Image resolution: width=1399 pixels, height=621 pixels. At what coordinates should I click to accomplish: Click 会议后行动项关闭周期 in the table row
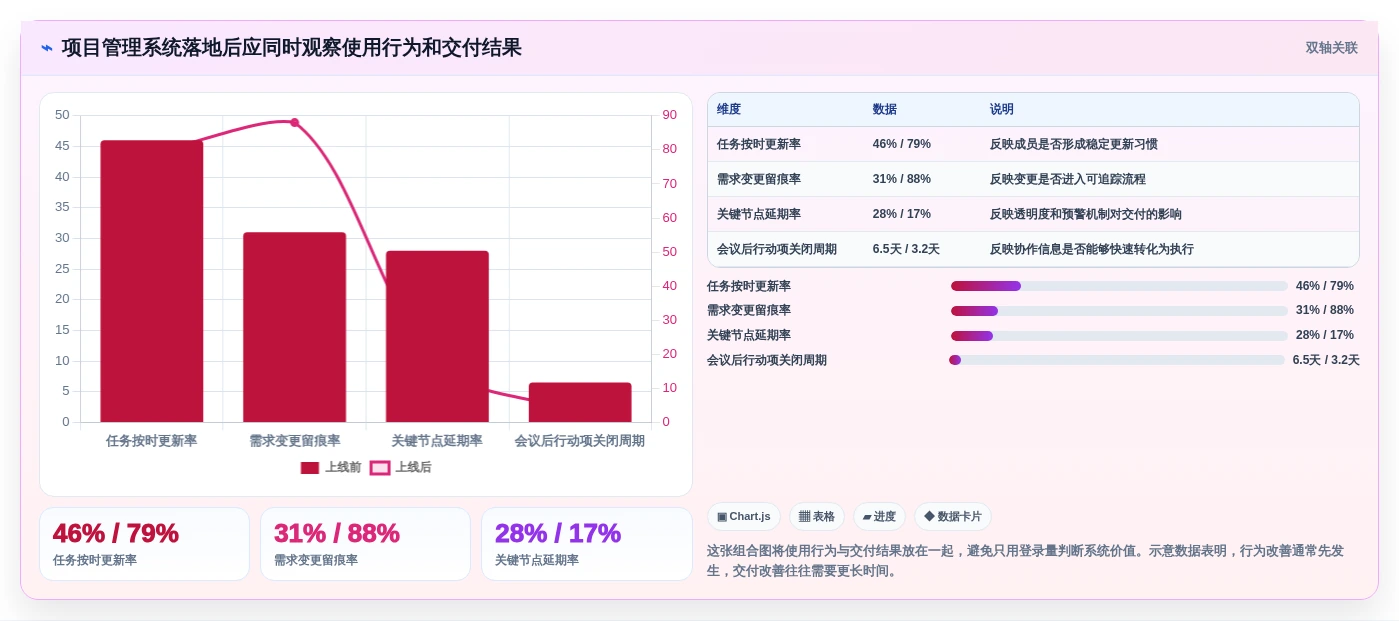pos(777,249)
